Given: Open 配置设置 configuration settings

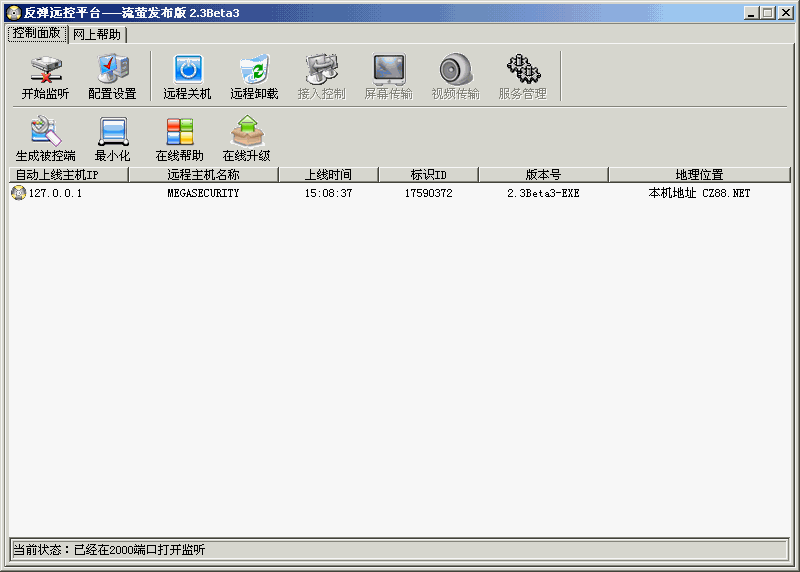Looking at the screenshot, I should pyautogui.click(x=112, y=77).
